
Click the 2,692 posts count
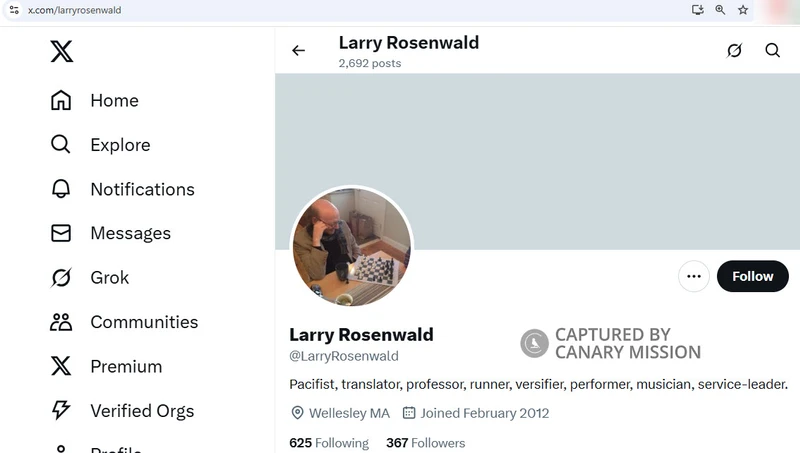[370, 63]
